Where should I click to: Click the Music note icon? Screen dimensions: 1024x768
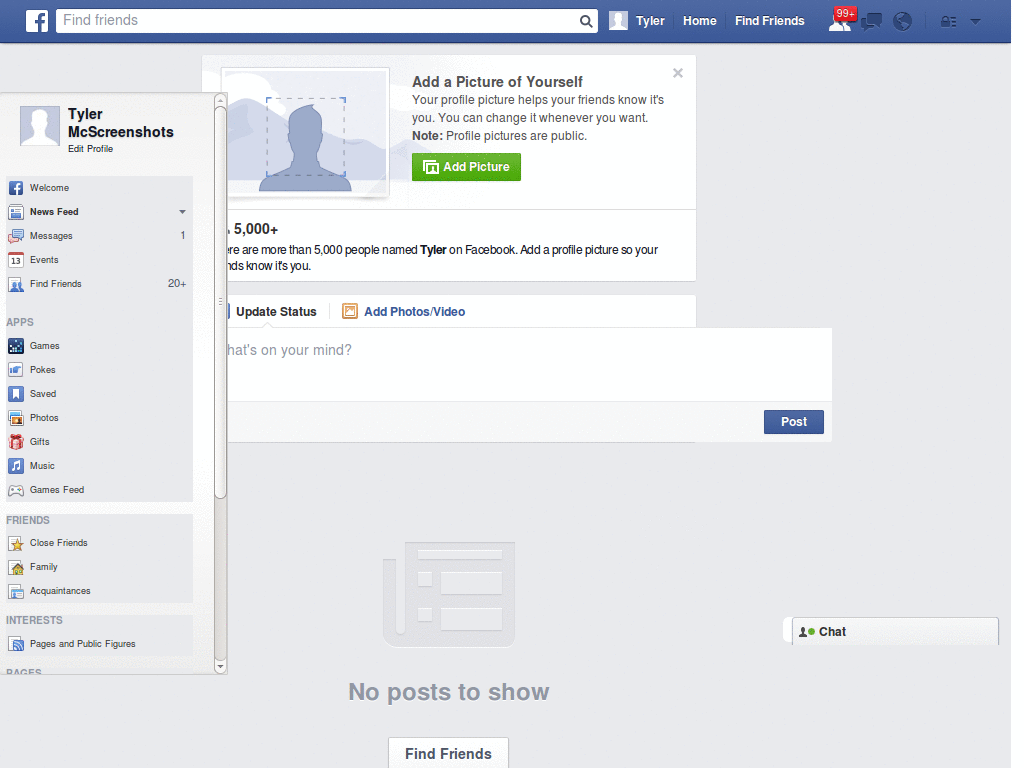click(x=16, y=466)
